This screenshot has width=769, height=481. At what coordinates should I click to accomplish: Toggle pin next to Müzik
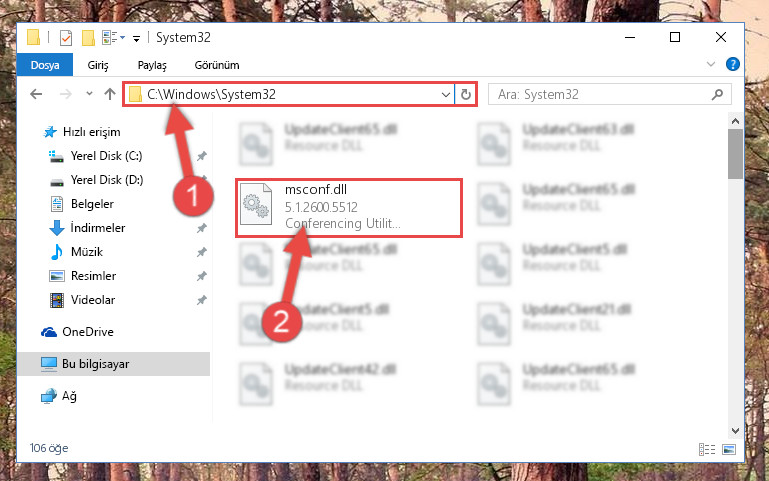coord(201,252)
